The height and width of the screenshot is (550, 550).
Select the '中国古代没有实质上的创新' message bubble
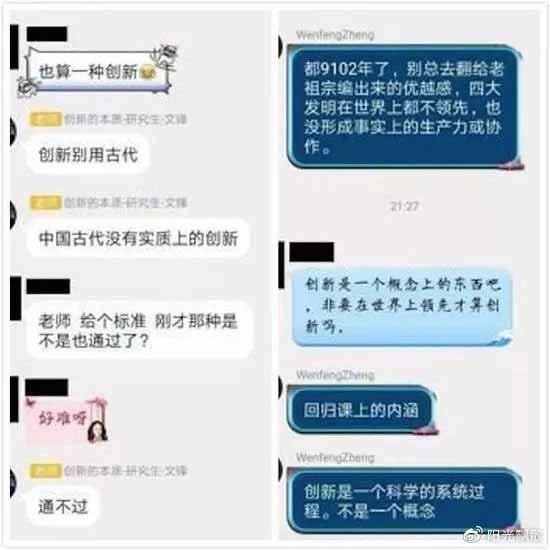(x=138, y=238)
